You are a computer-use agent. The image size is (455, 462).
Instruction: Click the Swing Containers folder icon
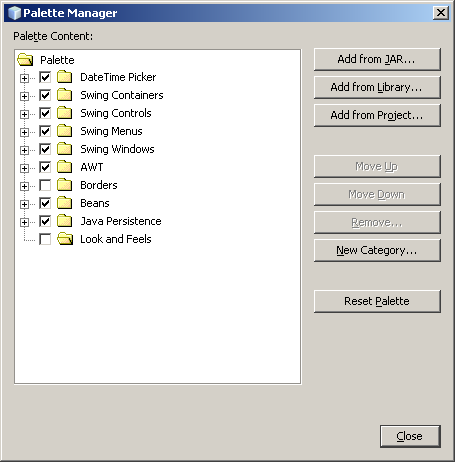tap(64, 95)
